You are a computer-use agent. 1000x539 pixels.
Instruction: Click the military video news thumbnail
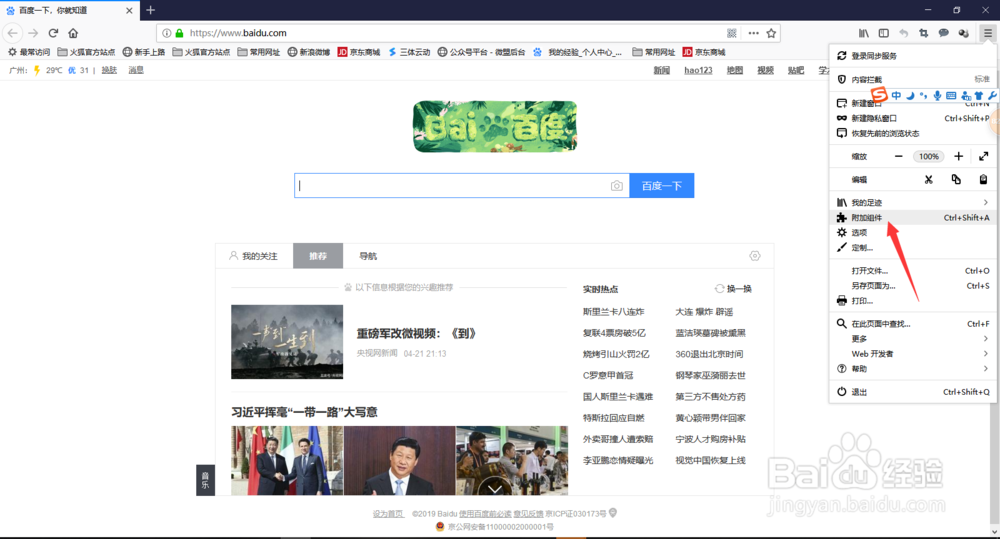tap(287, 342)
